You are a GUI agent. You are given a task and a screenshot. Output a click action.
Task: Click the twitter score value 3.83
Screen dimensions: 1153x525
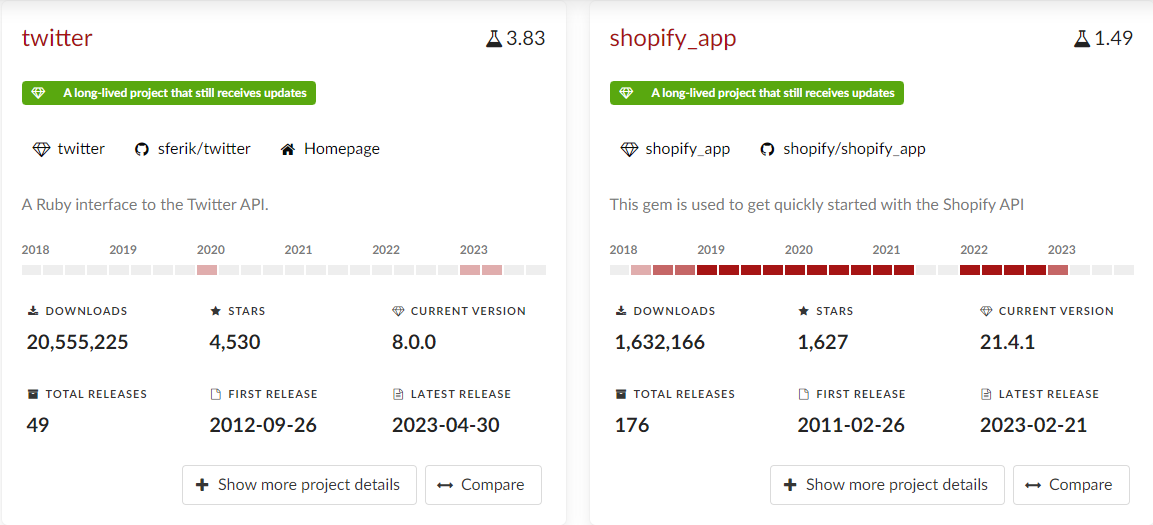(x=526, y=39)
